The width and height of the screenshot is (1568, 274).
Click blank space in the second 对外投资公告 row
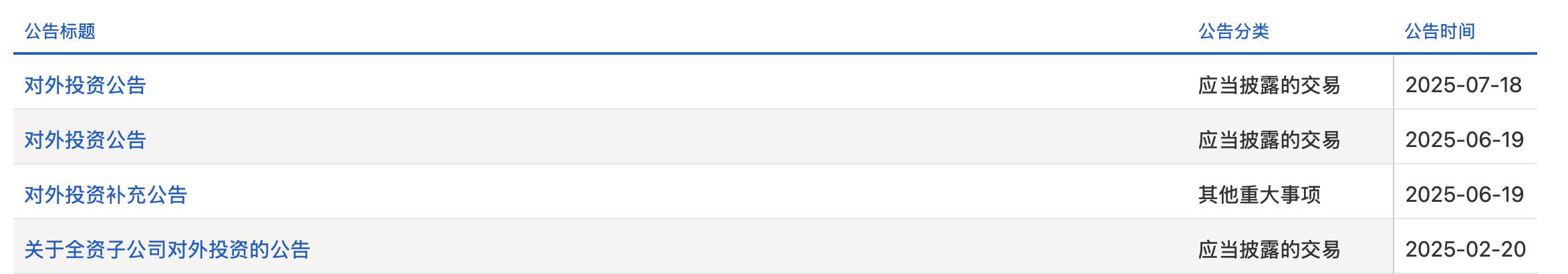click(x=668, y=140)
